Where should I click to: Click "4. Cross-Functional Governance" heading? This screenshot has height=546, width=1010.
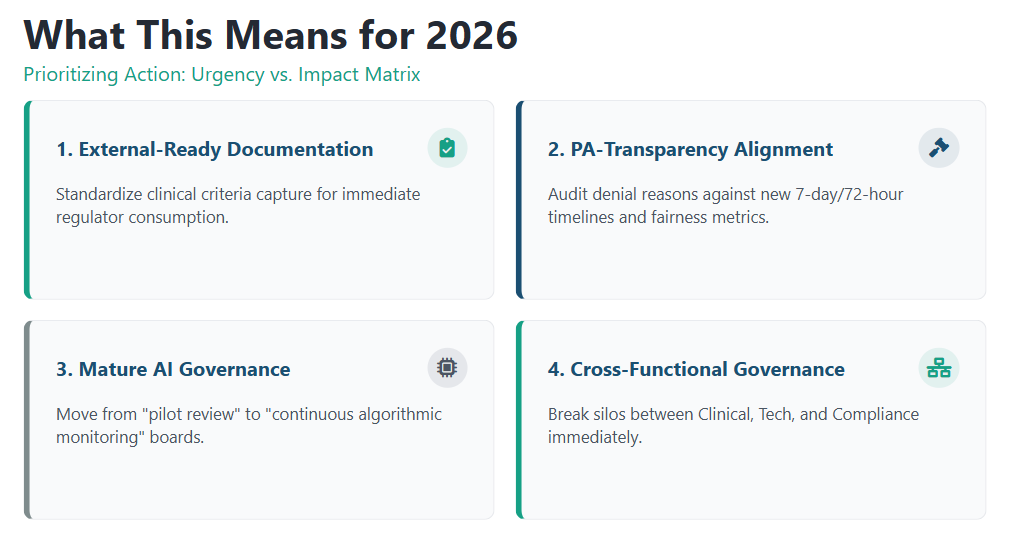[x=696, y=370]
